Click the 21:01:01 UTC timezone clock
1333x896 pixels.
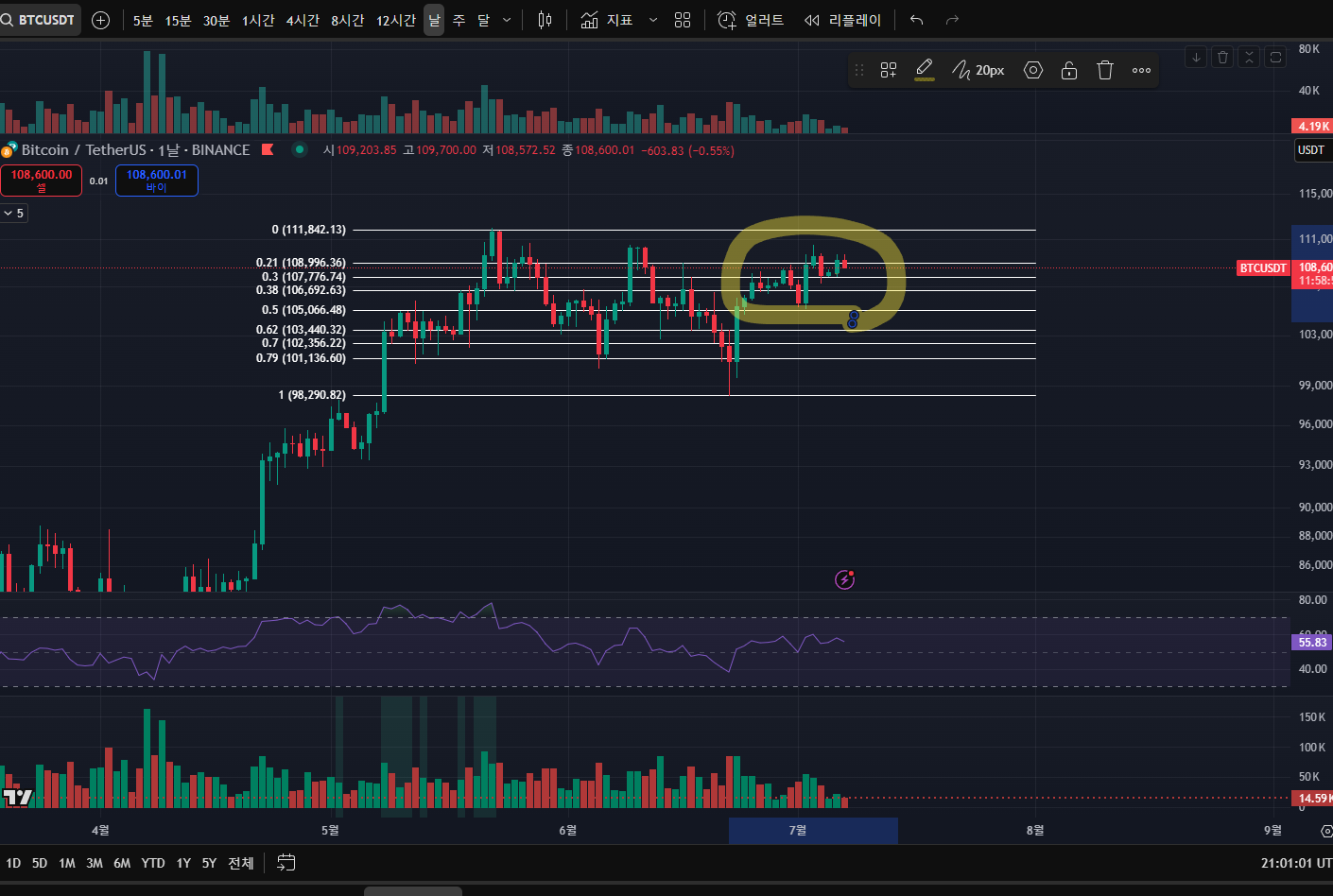[x=1296, y=863]
